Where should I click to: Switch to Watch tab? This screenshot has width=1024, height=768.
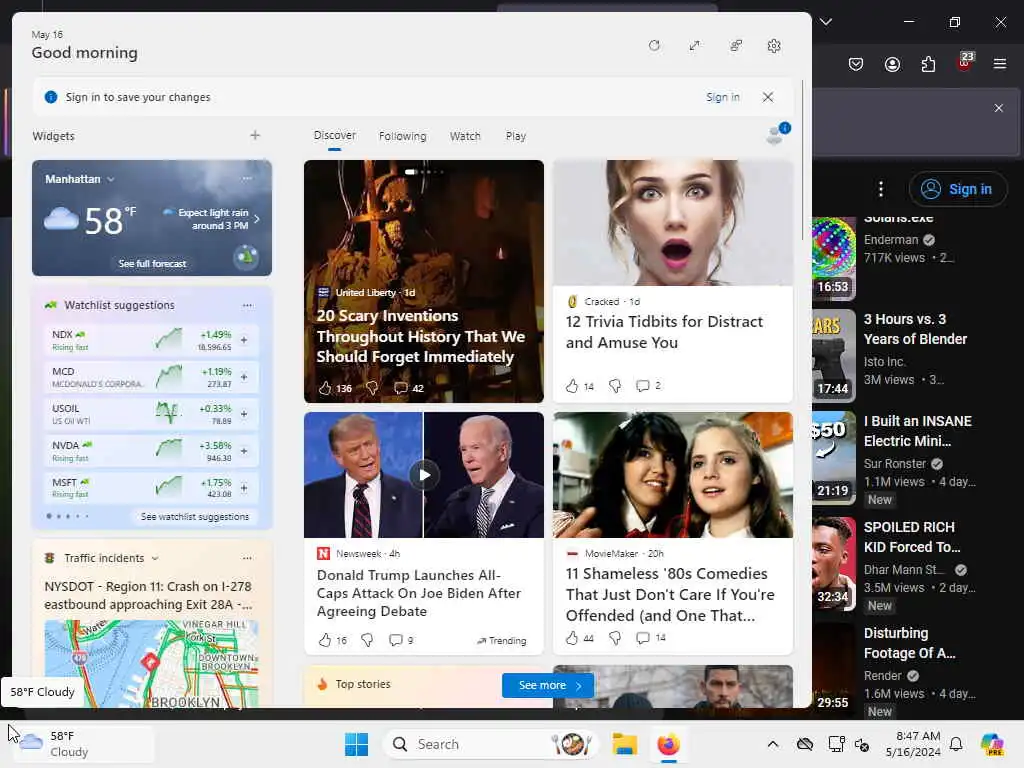465,136
